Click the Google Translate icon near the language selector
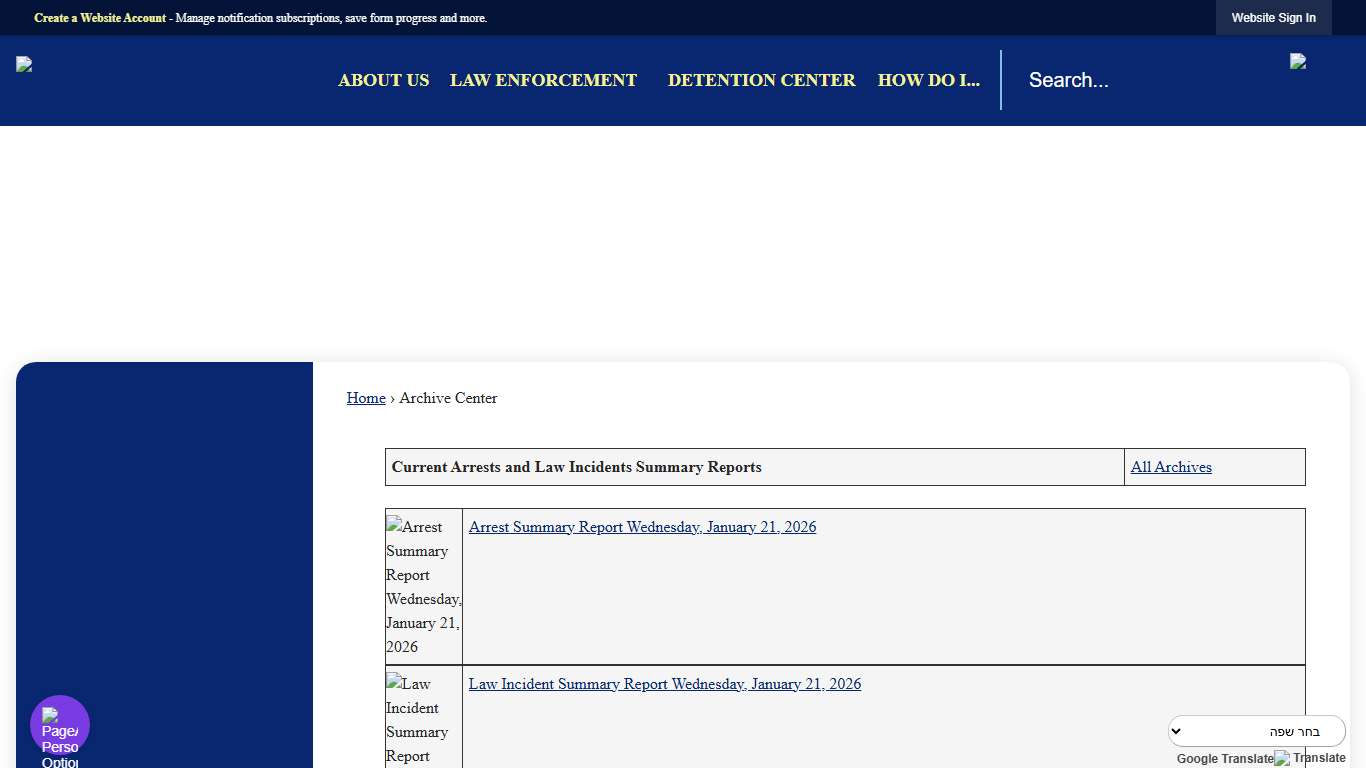The width and height of the screenshot is (1366, 768). tap(1281, 758)
